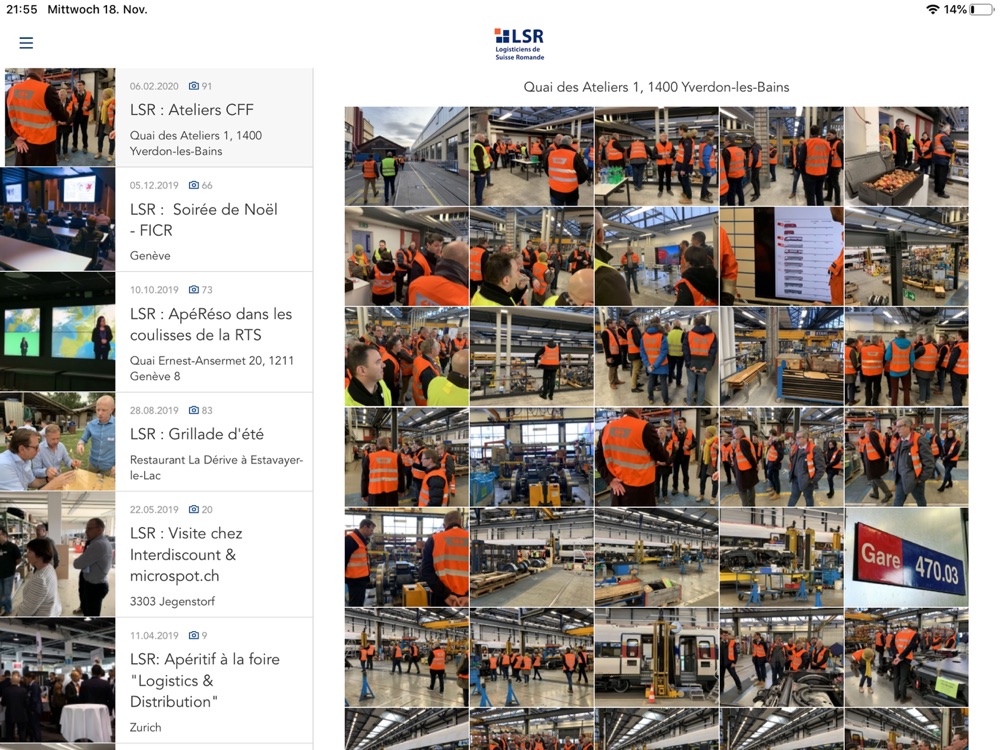
Task: Tap address Quai Ernest-Ansermet 20, 1211 Genève 8
Action: click(x=212, y=368)
